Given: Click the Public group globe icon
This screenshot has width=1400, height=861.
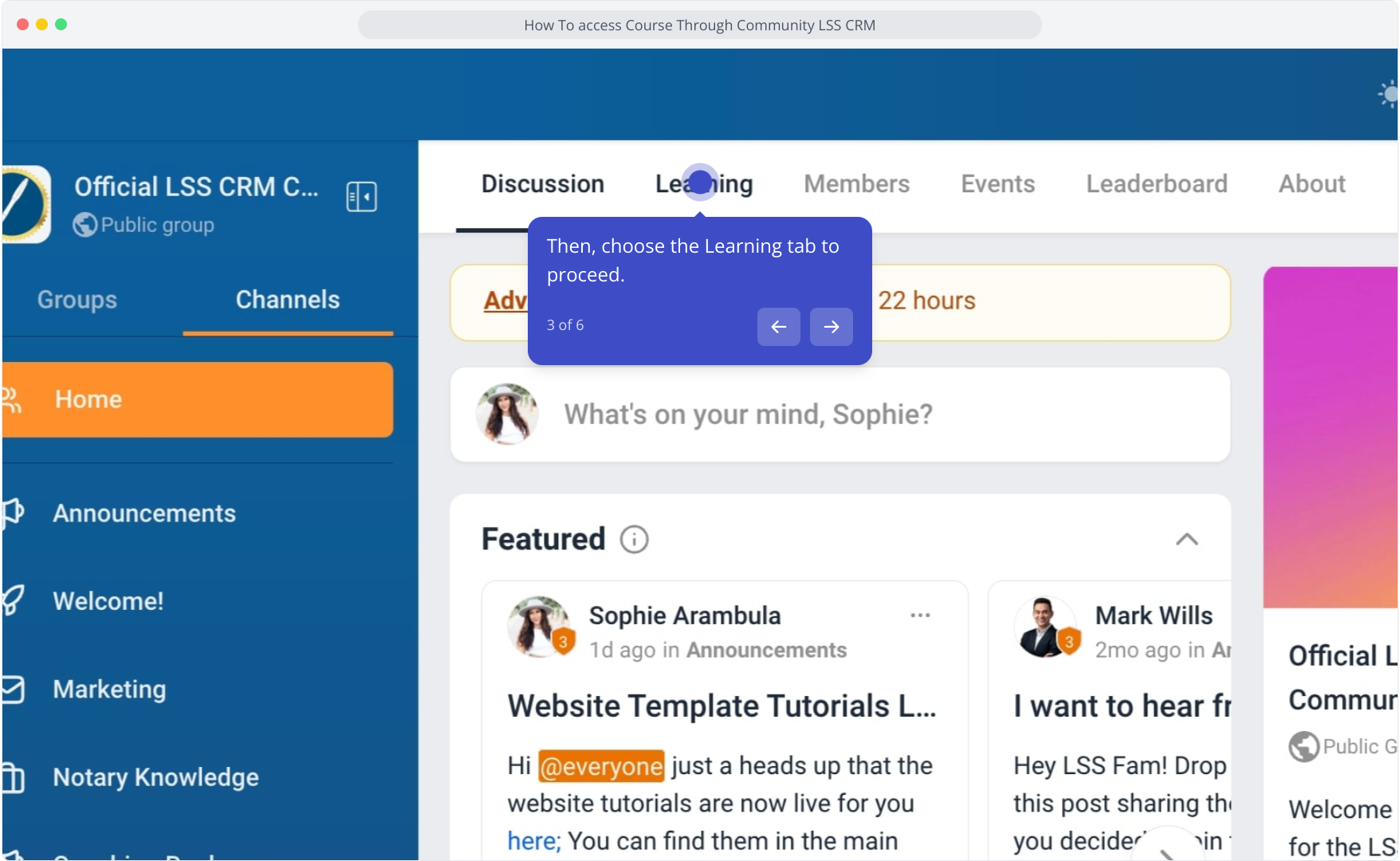Looking at the screenshot, I should [85, 225].
